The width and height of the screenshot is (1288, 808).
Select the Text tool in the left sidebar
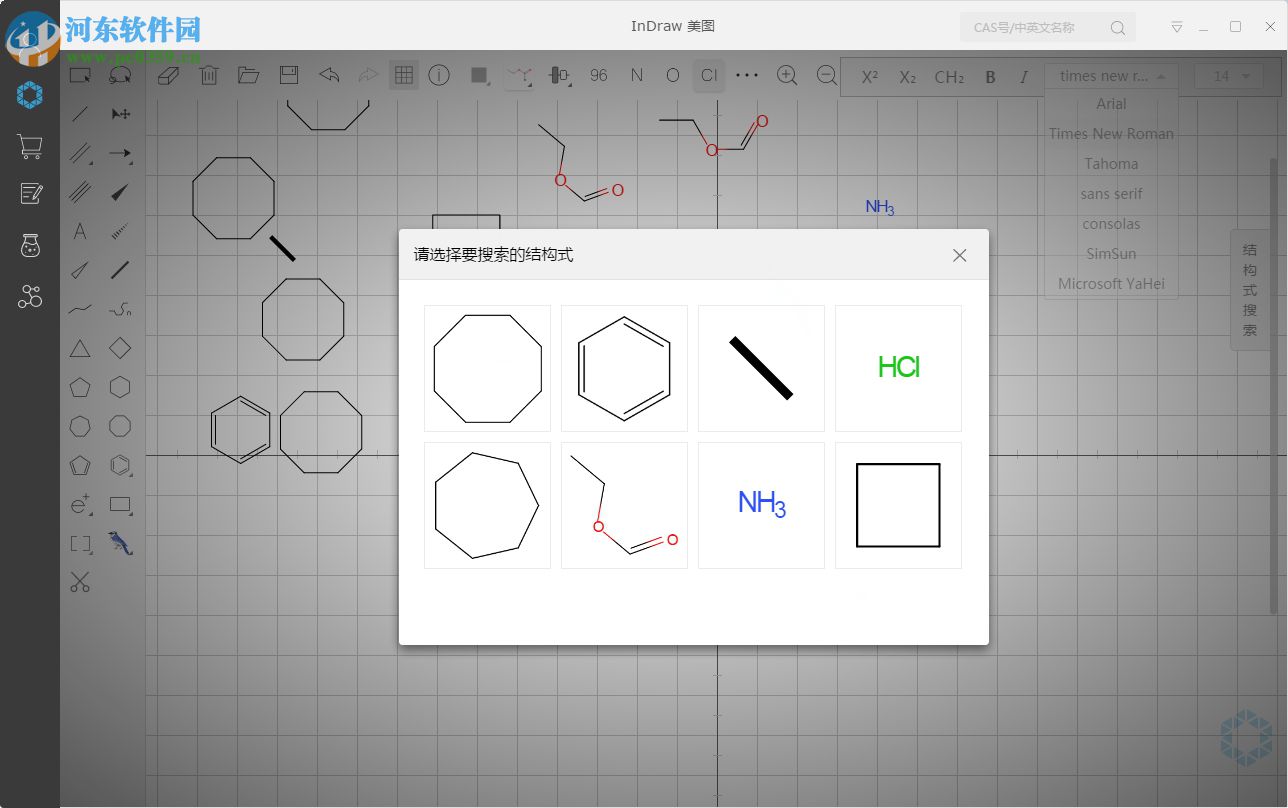[80, 231]
